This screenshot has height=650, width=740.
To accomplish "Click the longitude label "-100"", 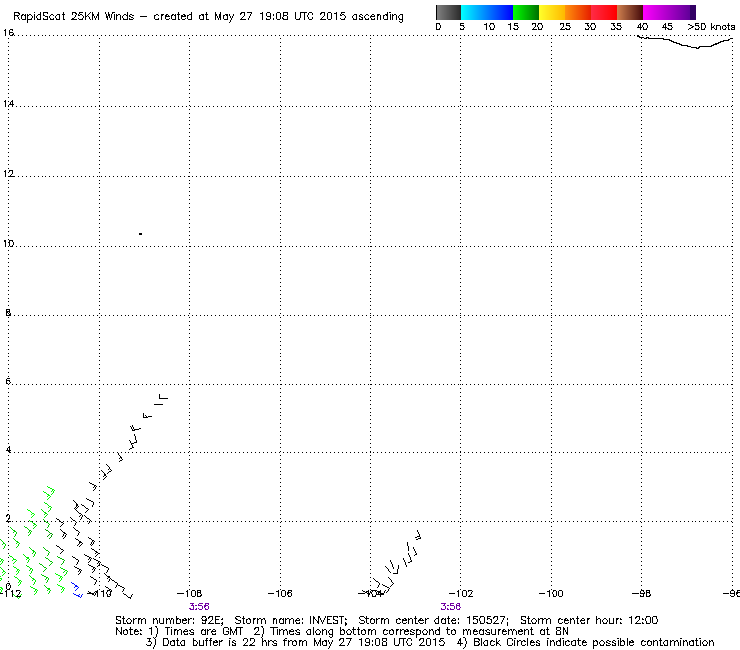I will click(551, 593).
